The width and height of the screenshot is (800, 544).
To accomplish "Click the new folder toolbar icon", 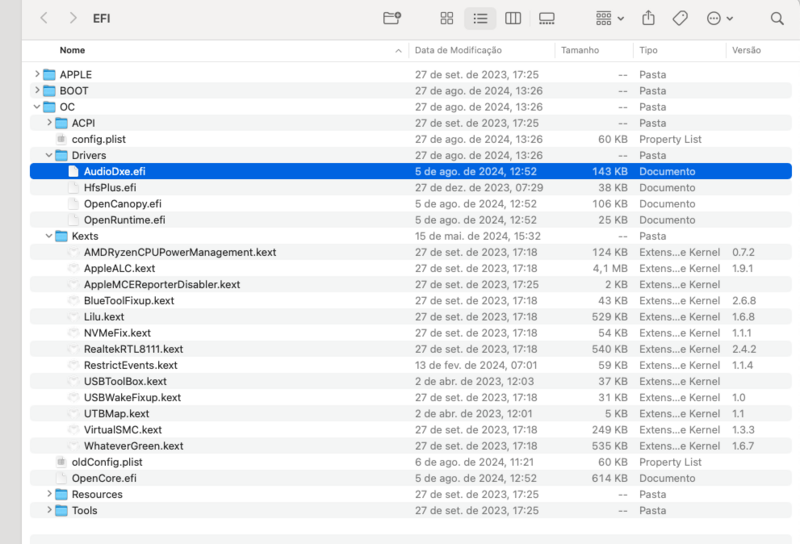I will pos(392,18).
